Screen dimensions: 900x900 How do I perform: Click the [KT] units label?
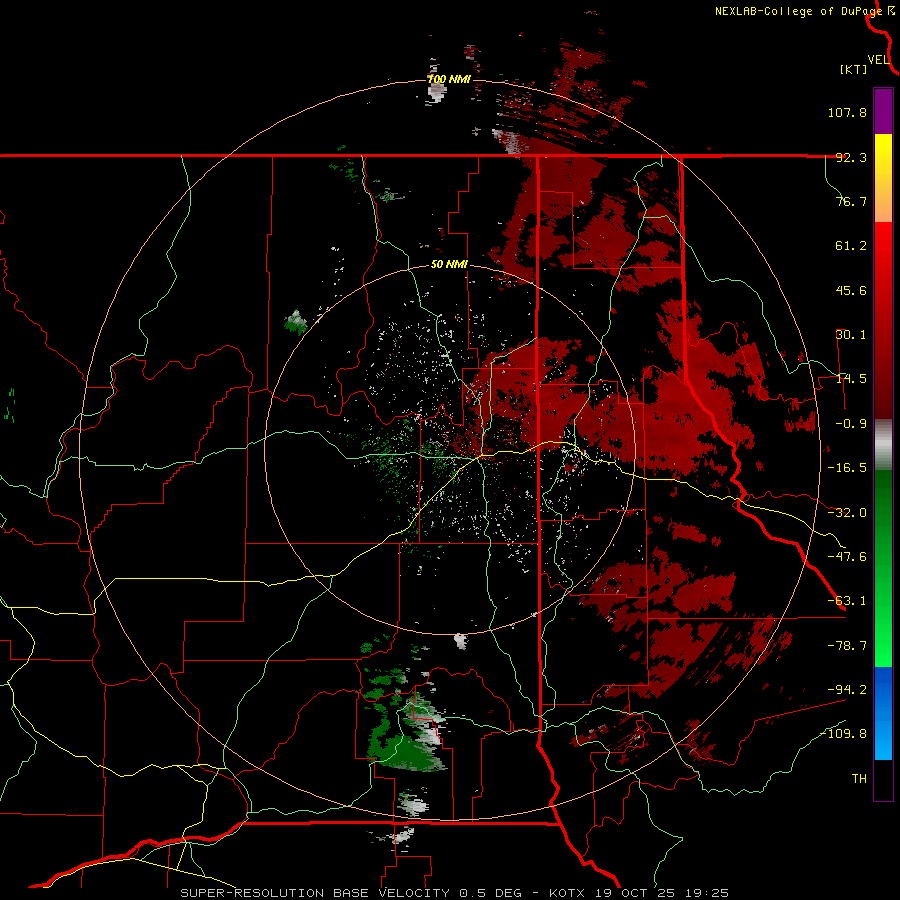853,69
